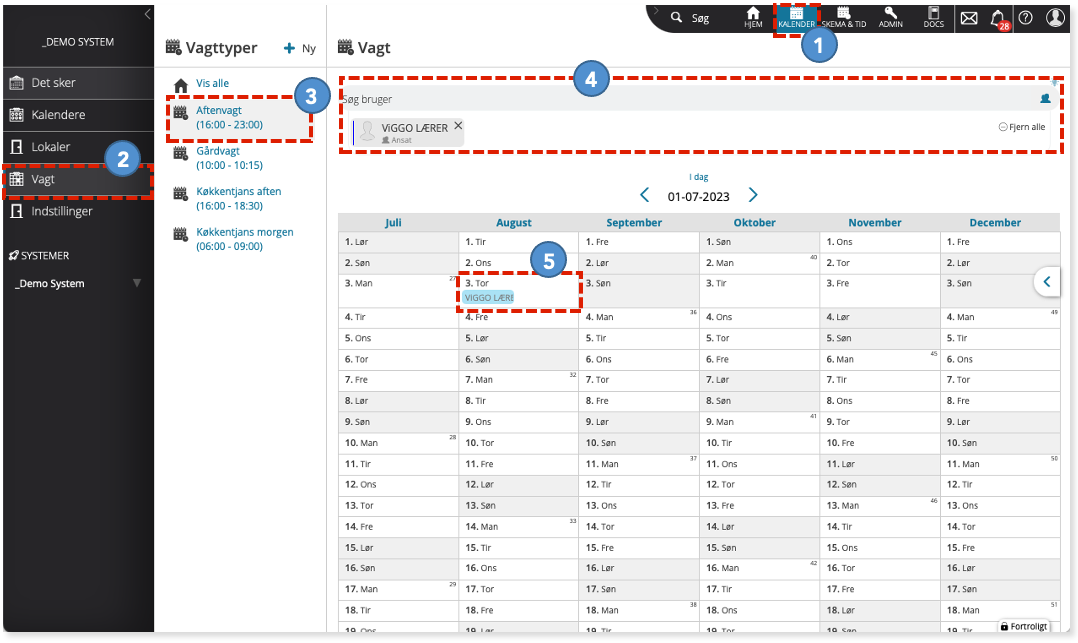Collapse the left sidebar chevron
Screen dimensions: 1078x643
click(x=147, y=14)
